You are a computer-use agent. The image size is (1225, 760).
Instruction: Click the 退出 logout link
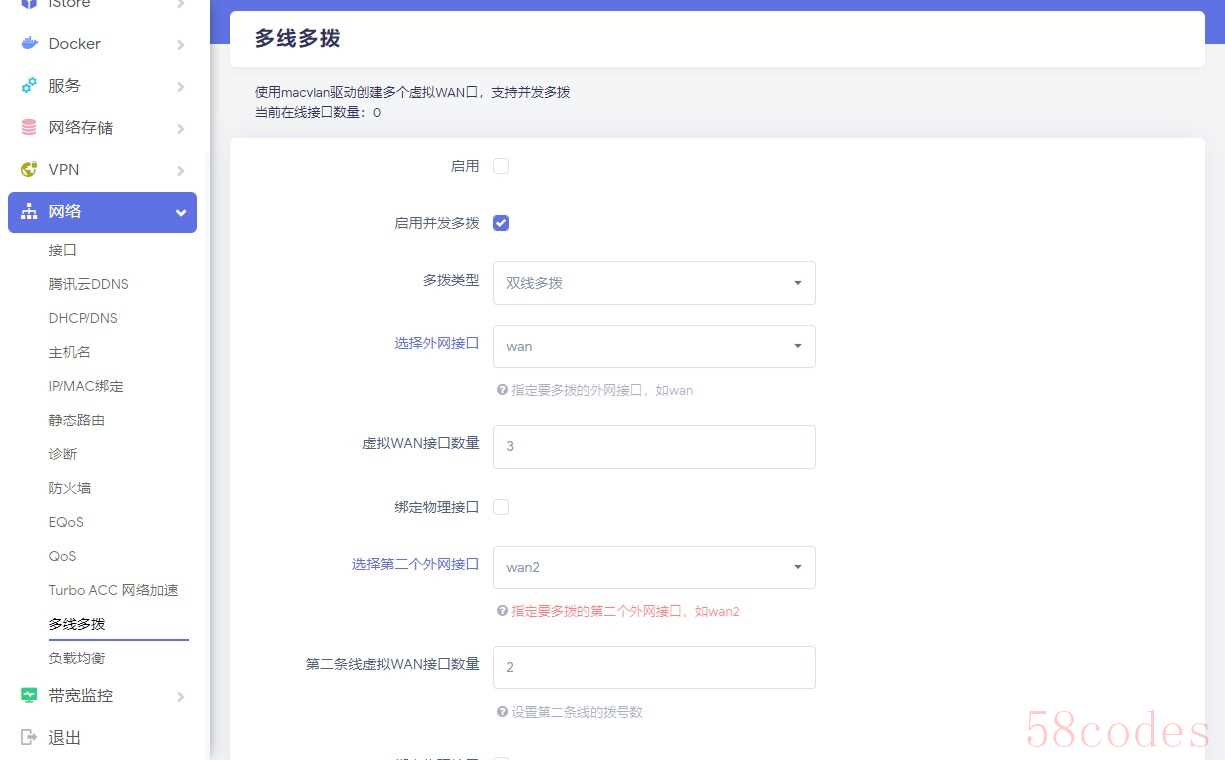(64, 737)
